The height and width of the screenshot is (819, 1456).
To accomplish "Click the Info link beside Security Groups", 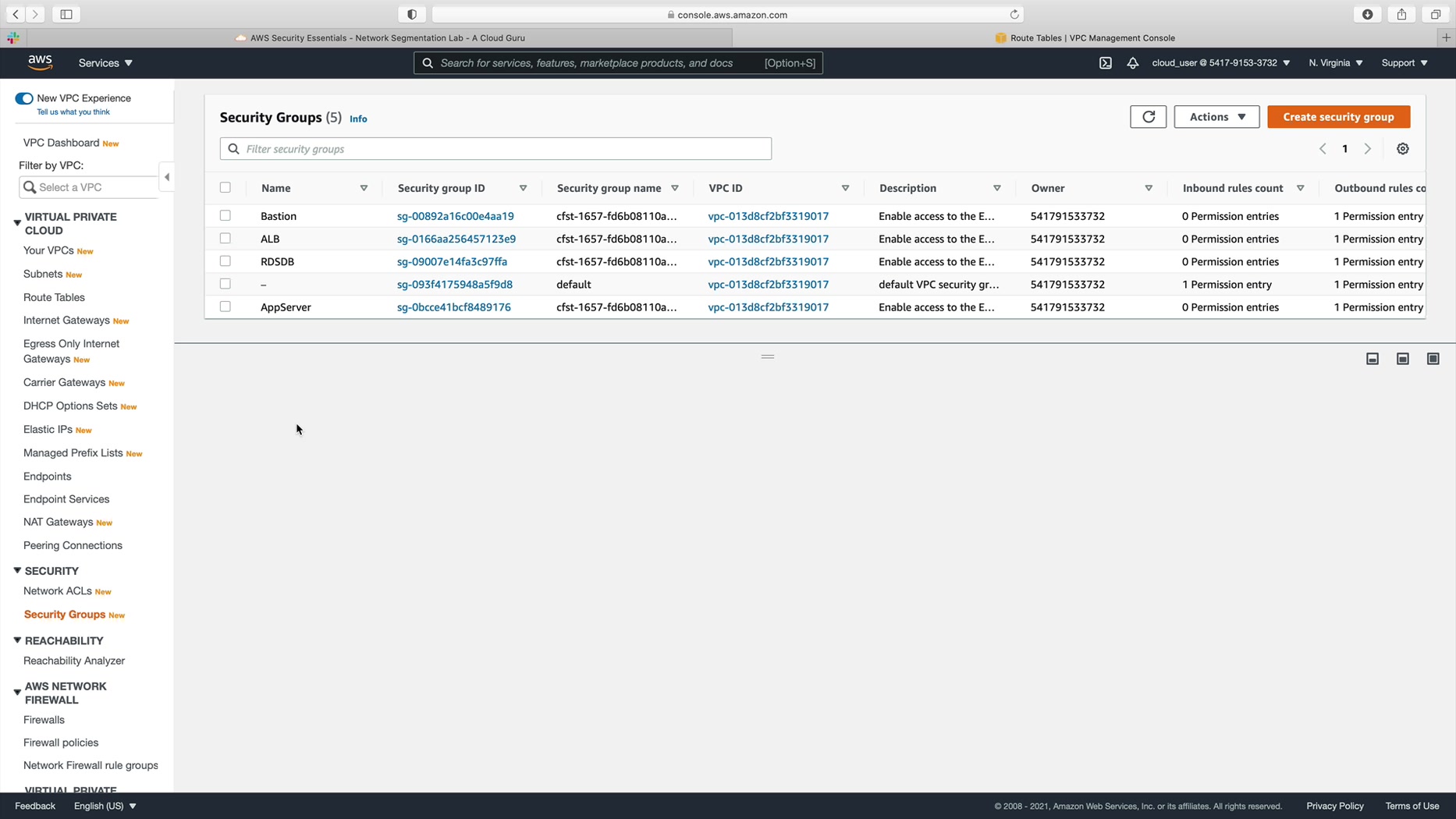I will (x=358, y=119).
